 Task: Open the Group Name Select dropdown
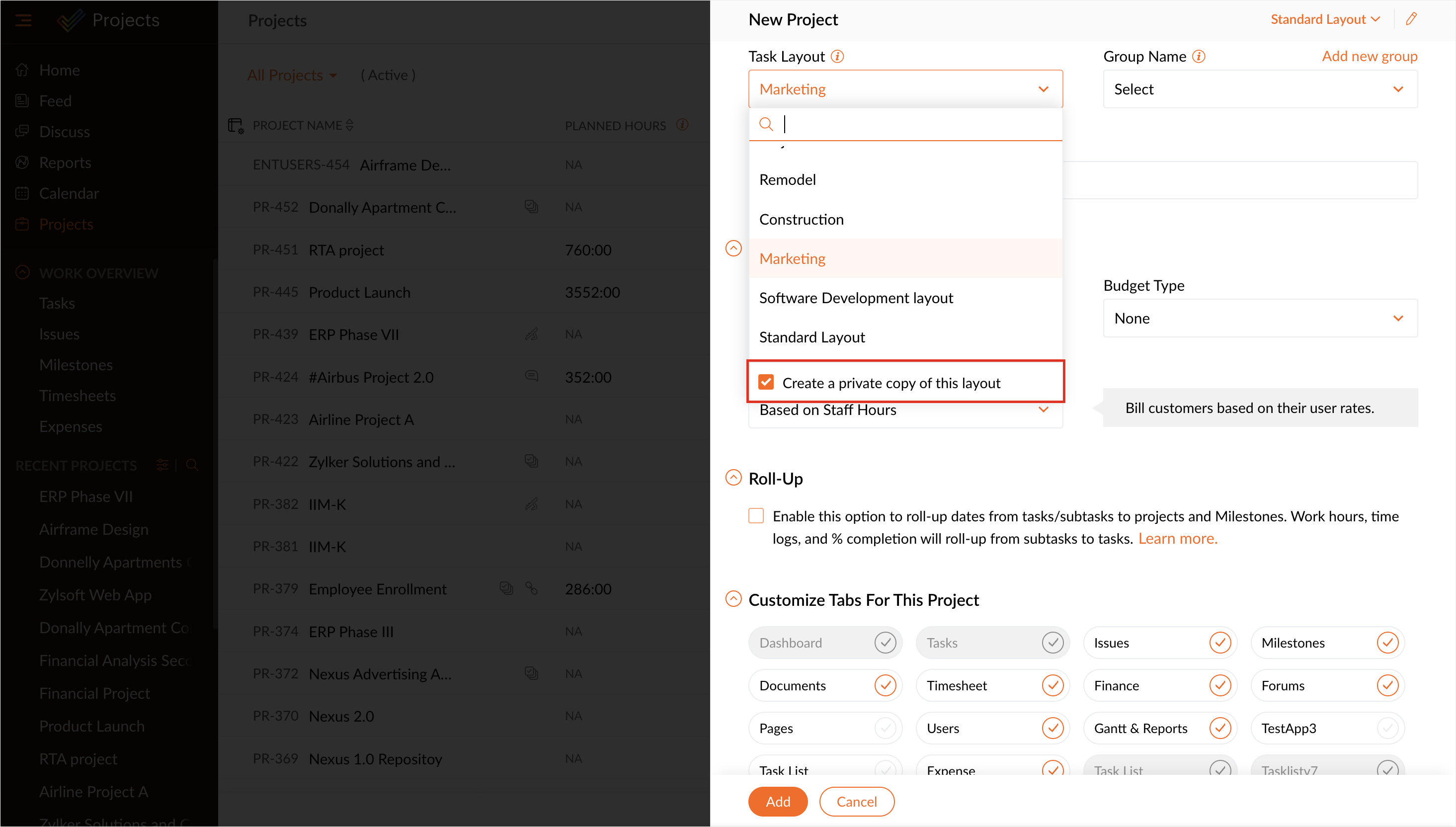pyautogui.click(x=1260, y=88)
